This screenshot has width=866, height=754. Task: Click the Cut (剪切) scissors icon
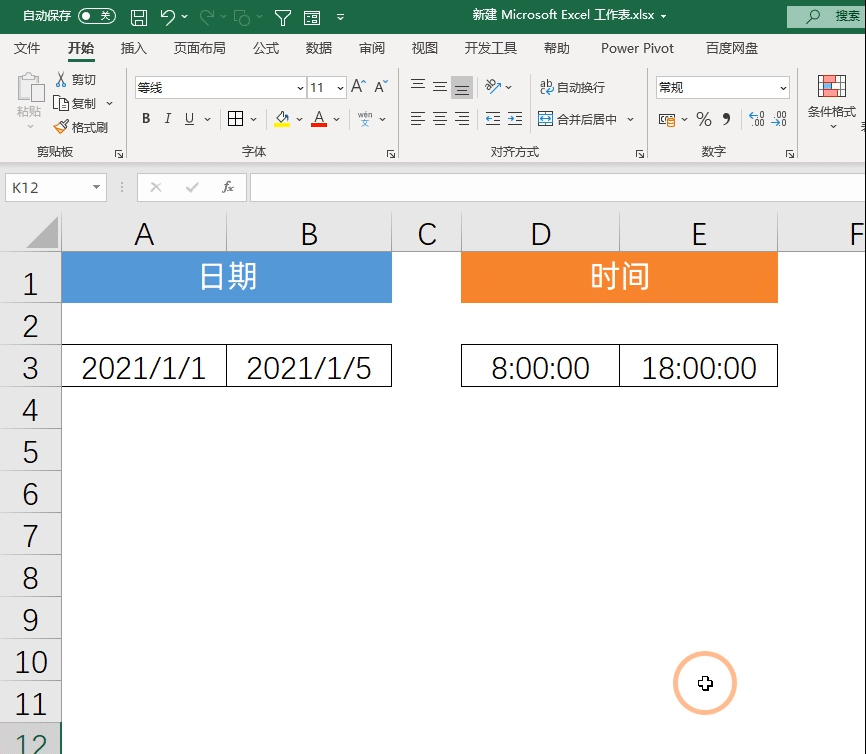61,80
